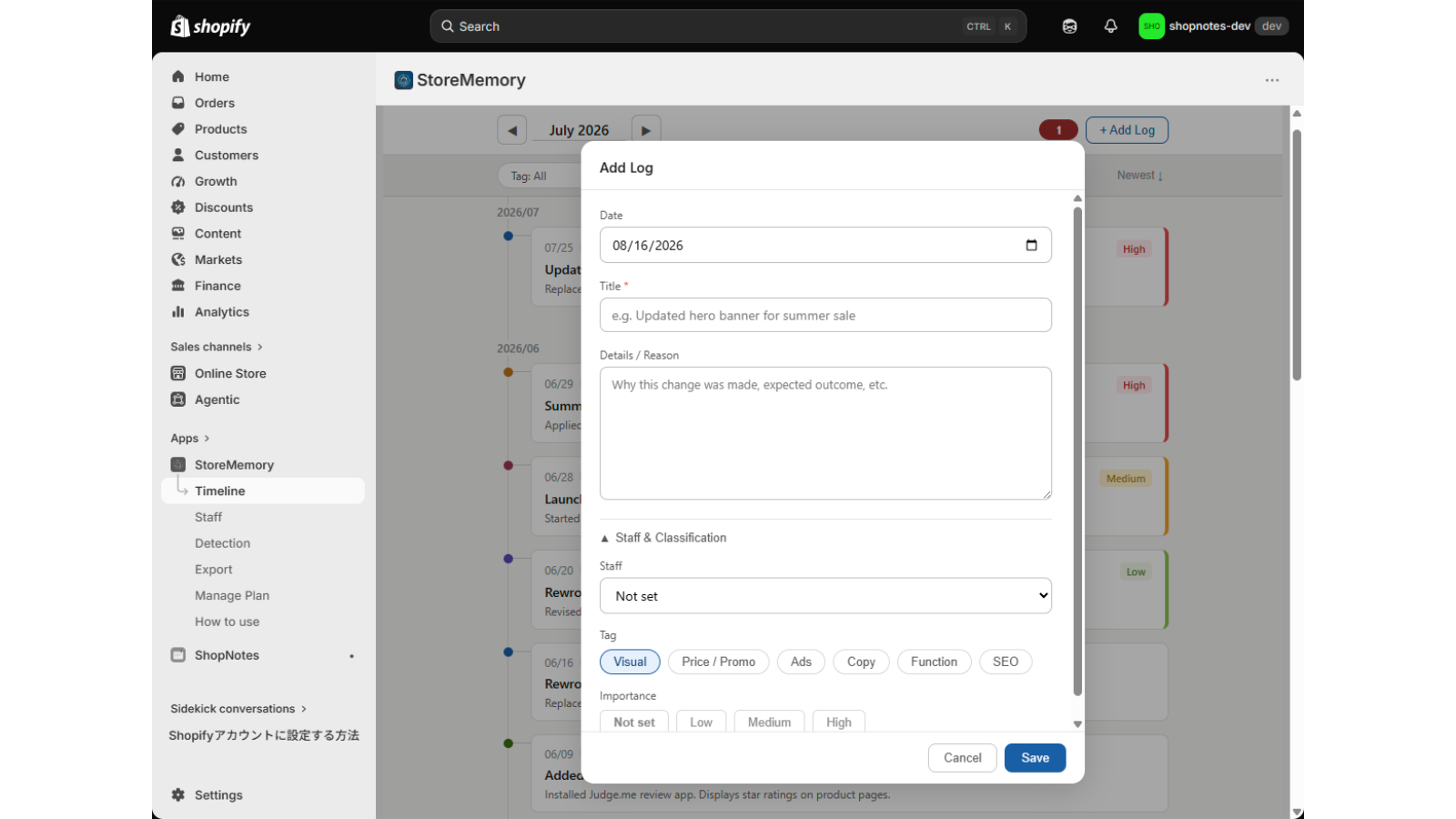
Task: Focus the top Search bar
Action: (x=728, y=26)
